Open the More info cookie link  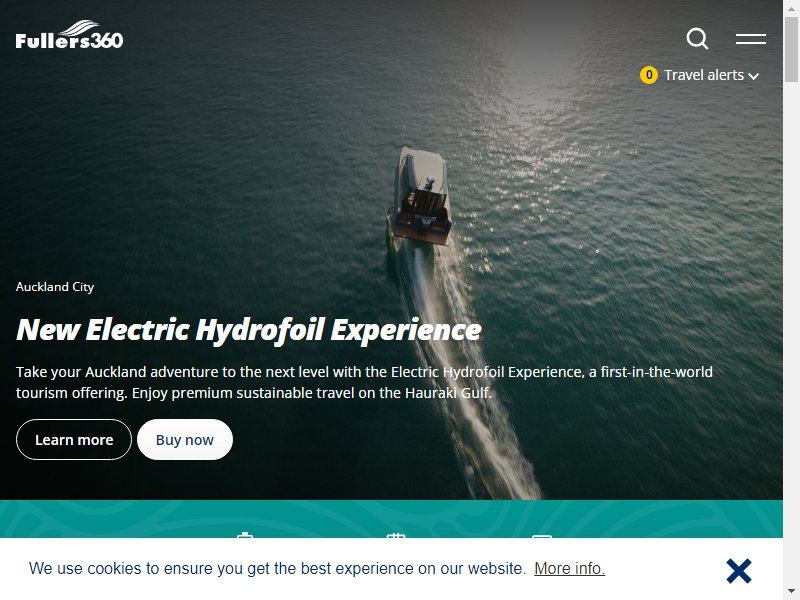[x=569, y=568]
